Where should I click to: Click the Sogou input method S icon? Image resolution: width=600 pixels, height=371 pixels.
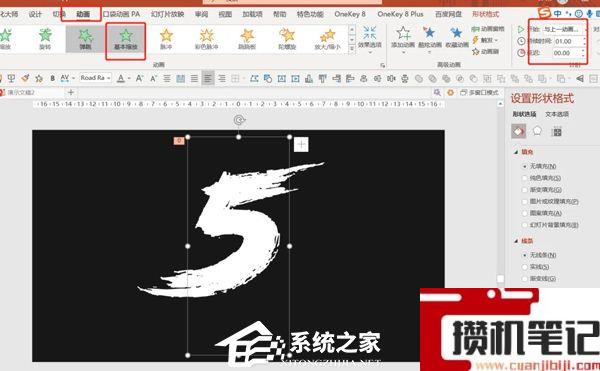point(544,13)
